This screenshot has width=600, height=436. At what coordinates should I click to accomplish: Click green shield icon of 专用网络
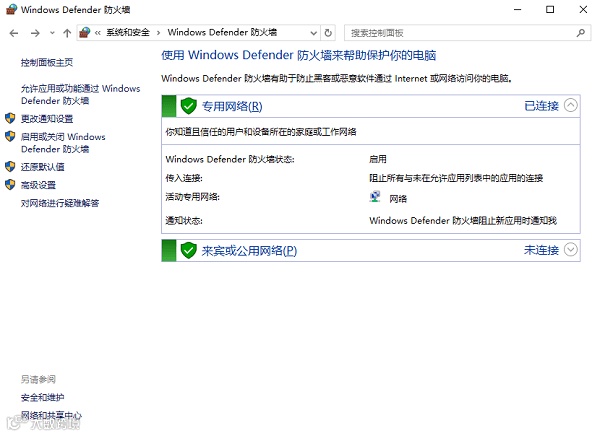coord(188,106)
